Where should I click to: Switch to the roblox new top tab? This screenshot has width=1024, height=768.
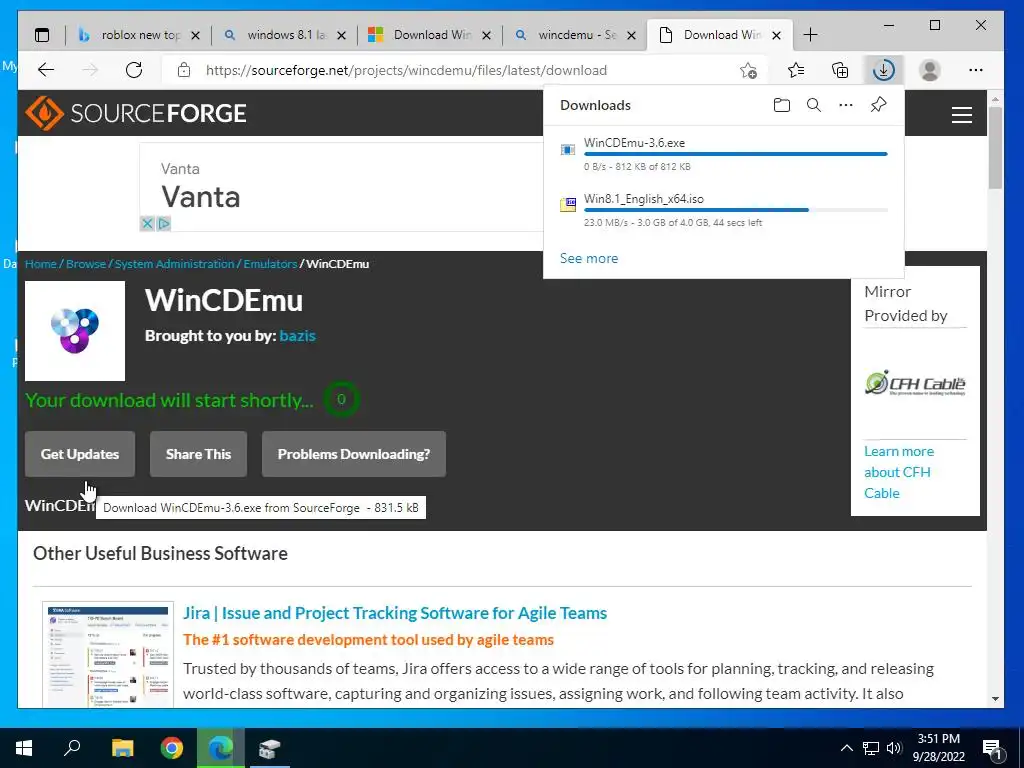point(138,35)
